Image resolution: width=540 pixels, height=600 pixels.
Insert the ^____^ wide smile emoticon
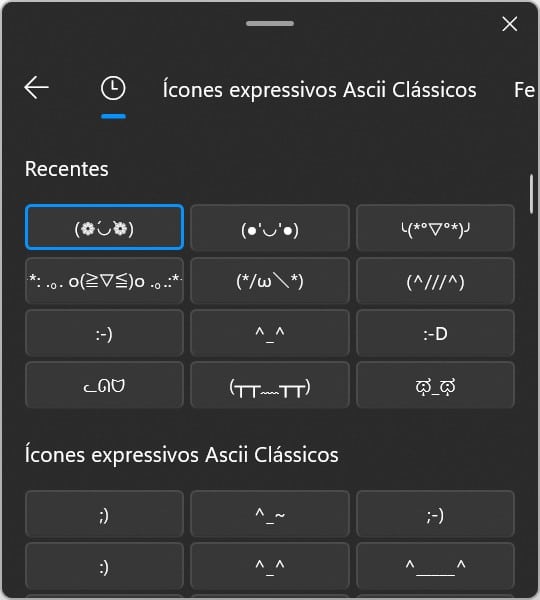[435, 566]
